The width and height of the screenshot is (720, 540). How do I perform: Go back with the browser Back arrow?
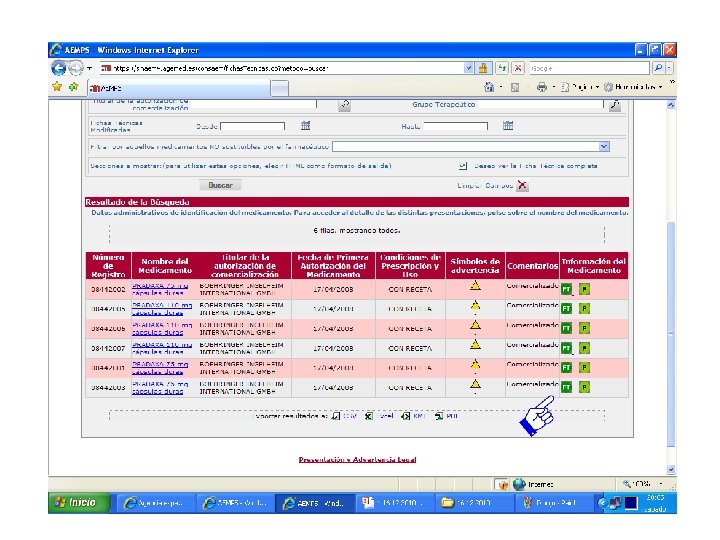point(58,68)
